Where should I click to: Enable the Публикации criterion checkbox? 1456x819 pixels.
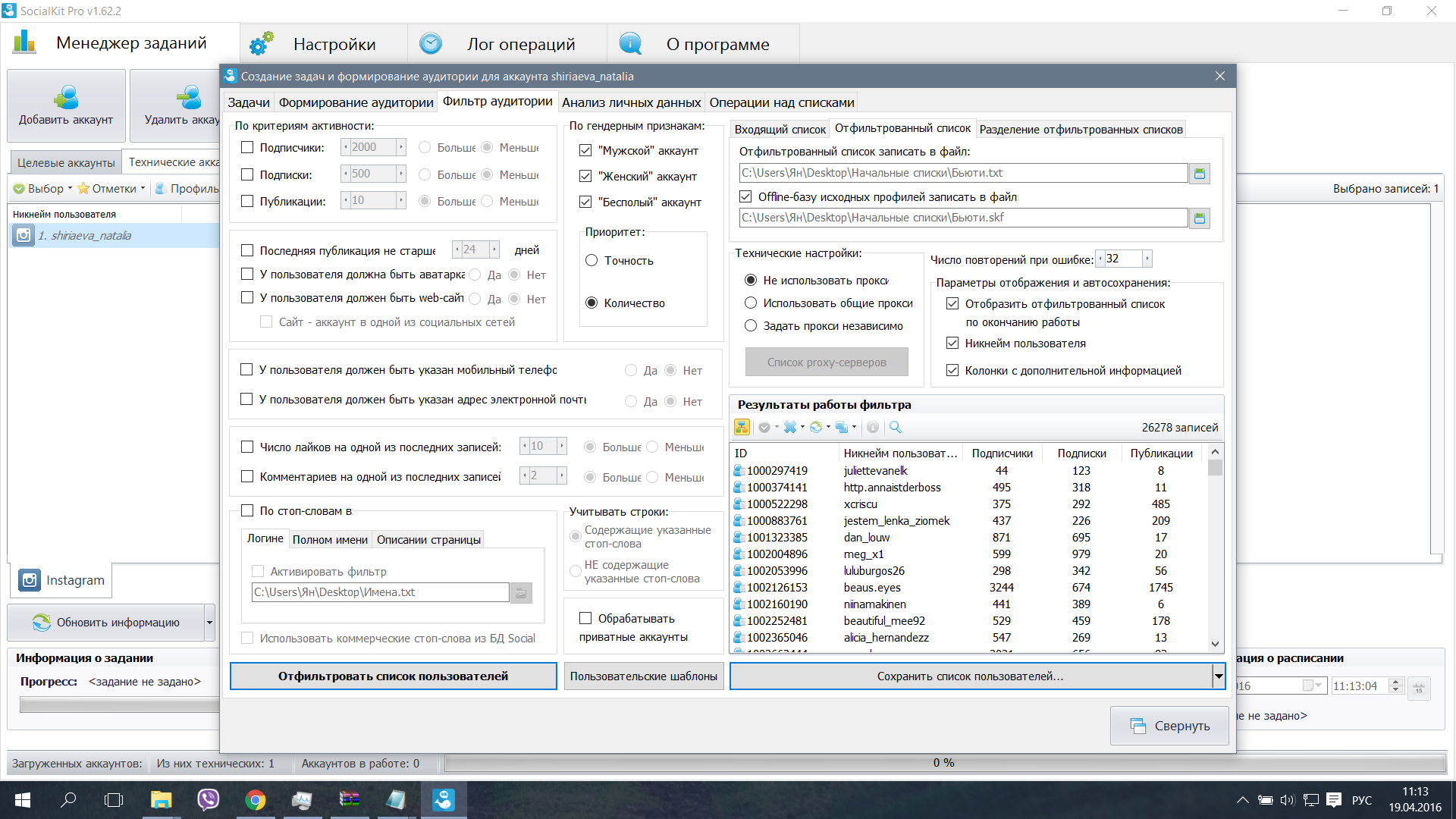tap(247, 202)
